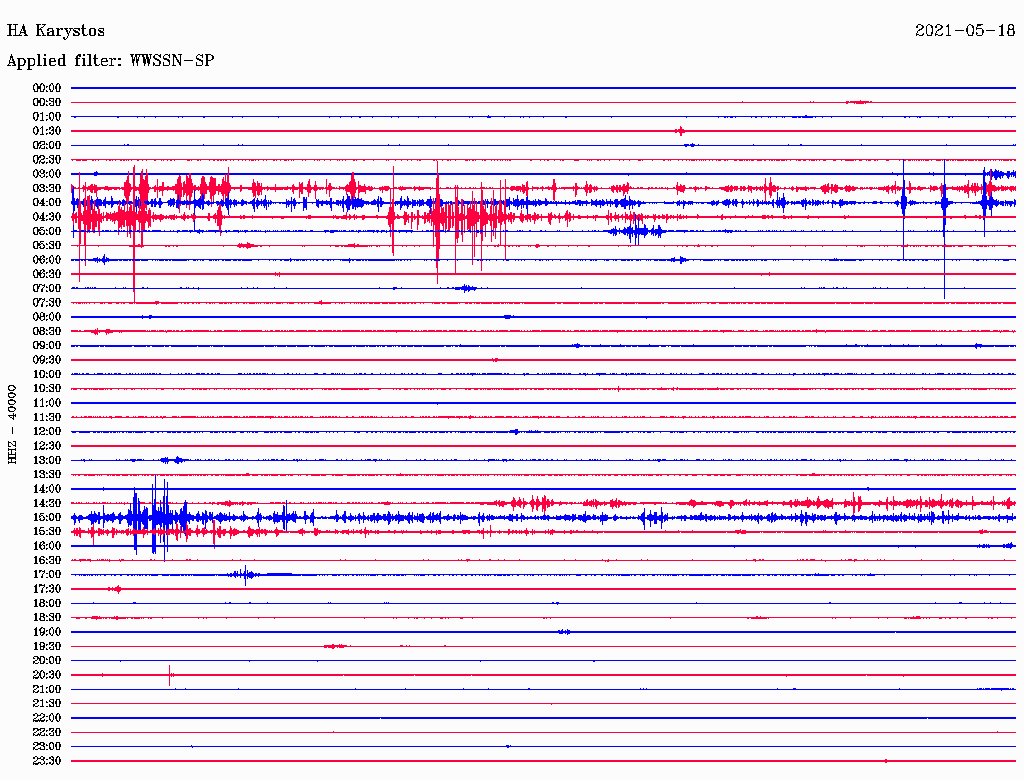The width and height of the screenshot is (1024, 780).
Task: Click the Applied filter WWSSN-SP text
Action: [110, 61]
